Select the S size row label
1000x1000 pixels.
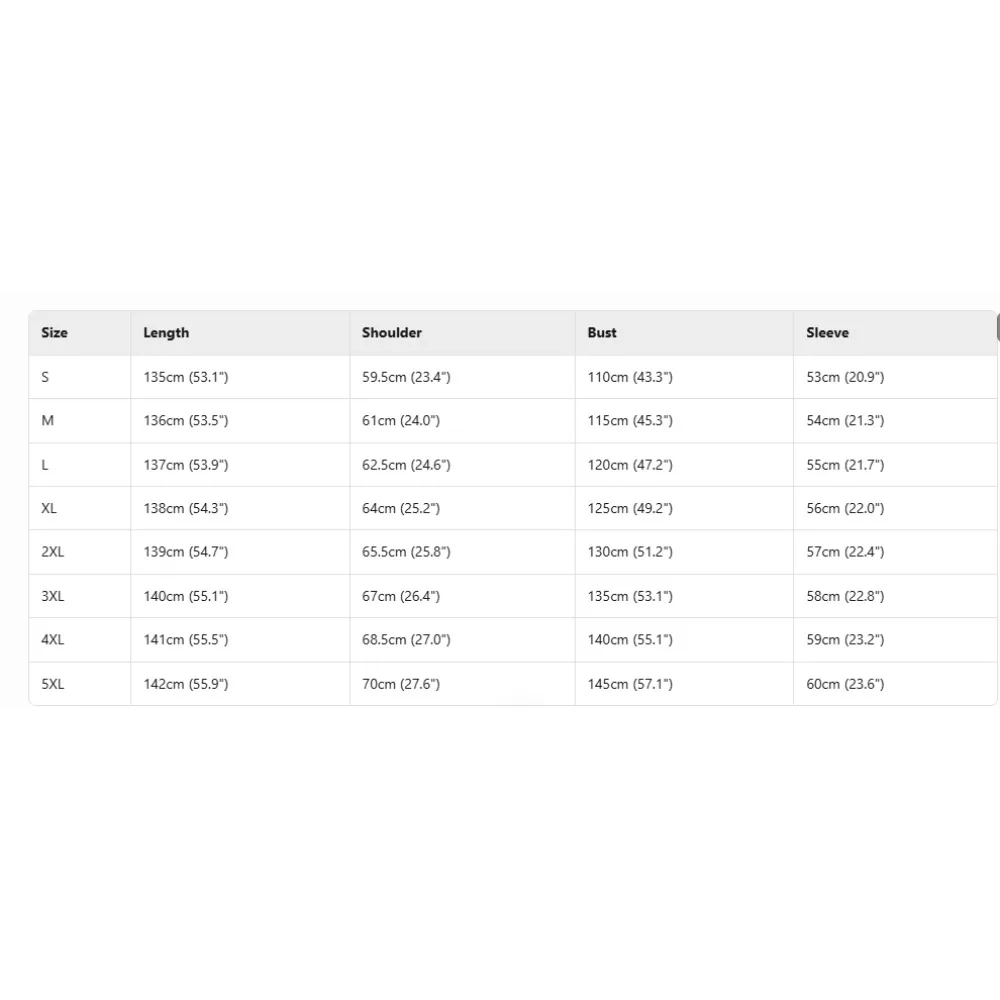pos(45,377)
